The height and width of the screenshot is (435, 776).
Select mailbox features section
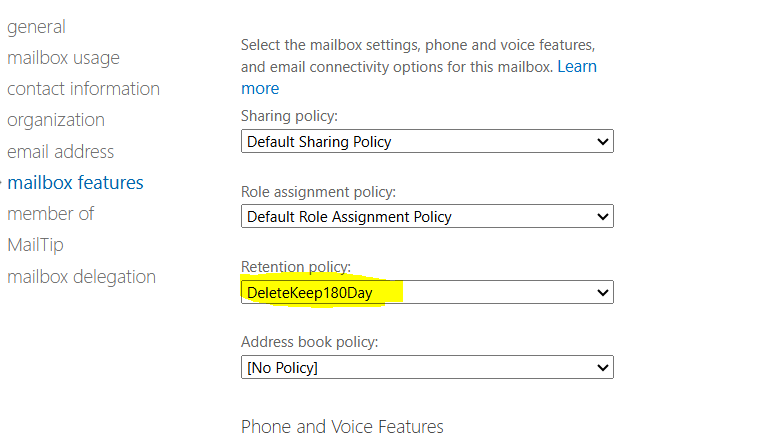[x=75, y=183]
